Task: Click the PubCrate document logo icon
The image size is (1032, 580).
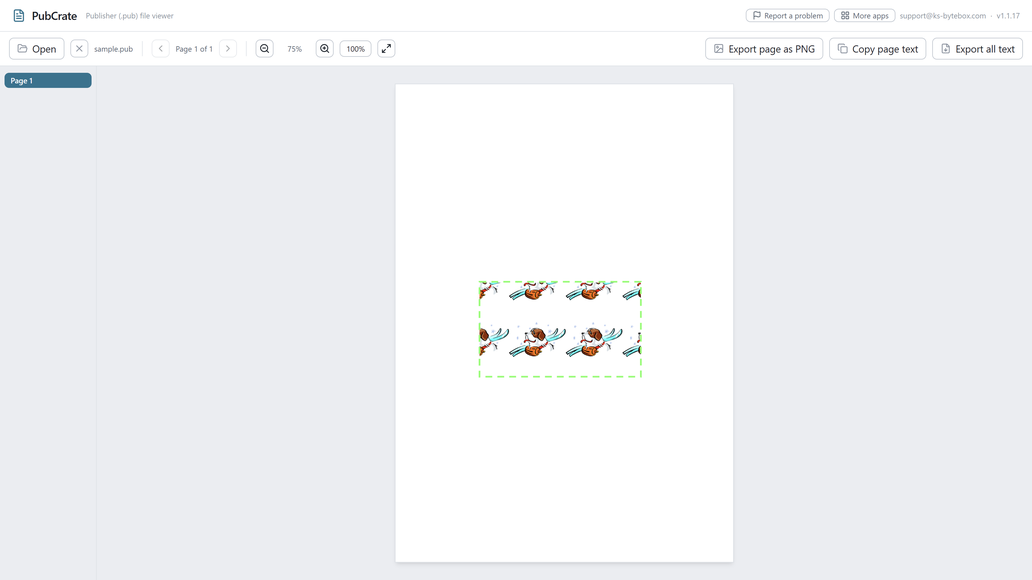Action: pos(19,15)
